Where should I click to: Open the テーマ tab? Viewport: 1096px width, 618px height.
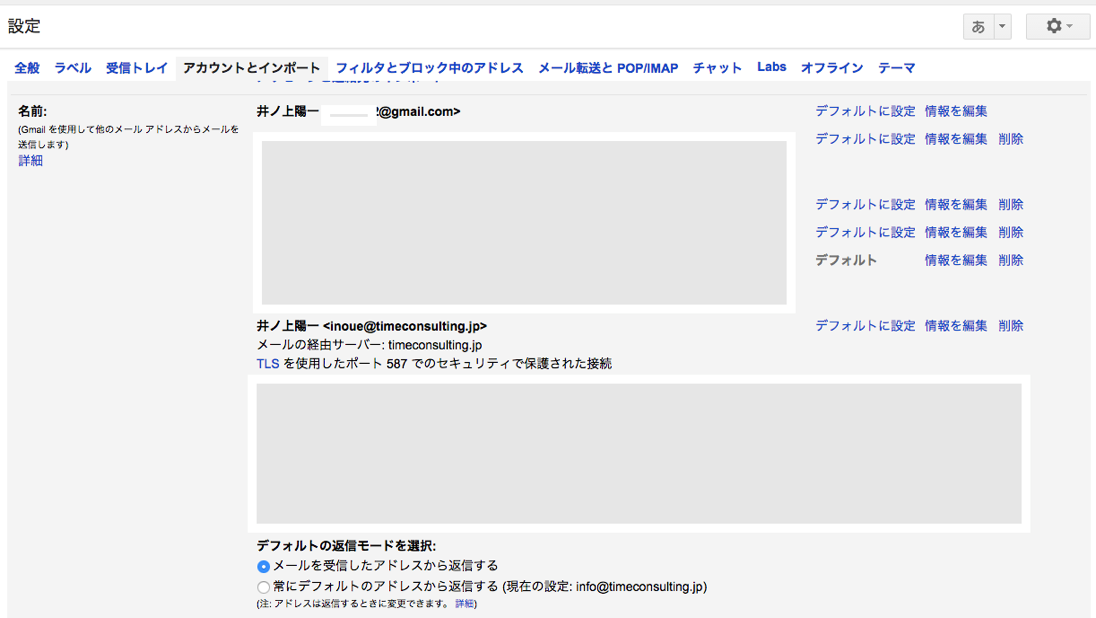click(897, 68)
